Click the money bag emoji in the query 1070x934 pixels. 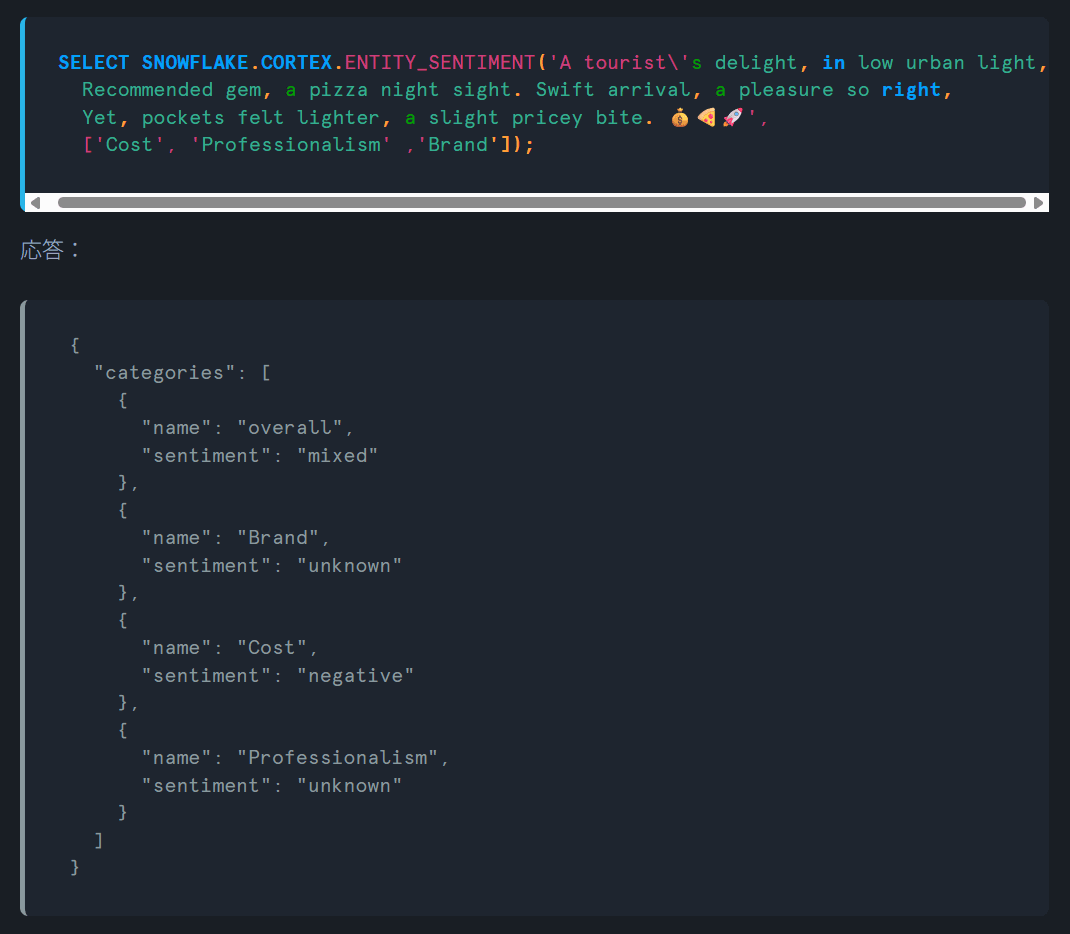680,118
